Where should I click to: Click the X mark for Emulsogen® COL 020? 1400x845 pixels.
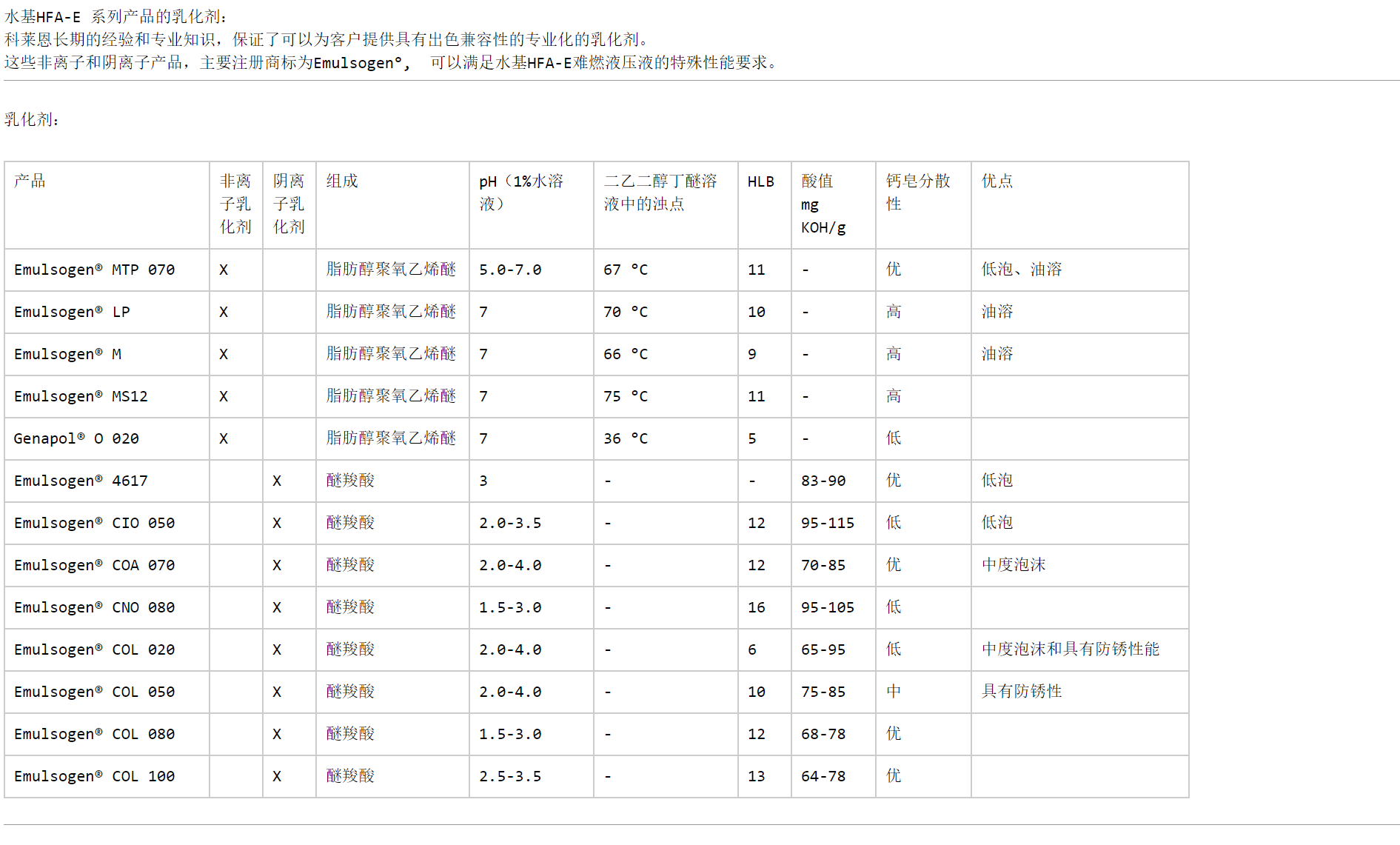point(276,649)
